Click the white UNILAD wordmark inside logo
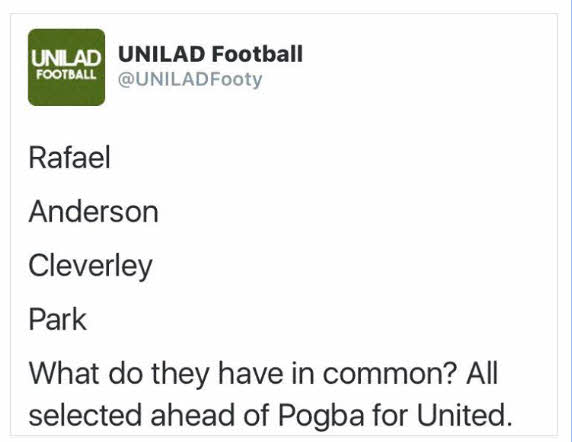This screenshot has width=572, height=442. tap(66, 58)
